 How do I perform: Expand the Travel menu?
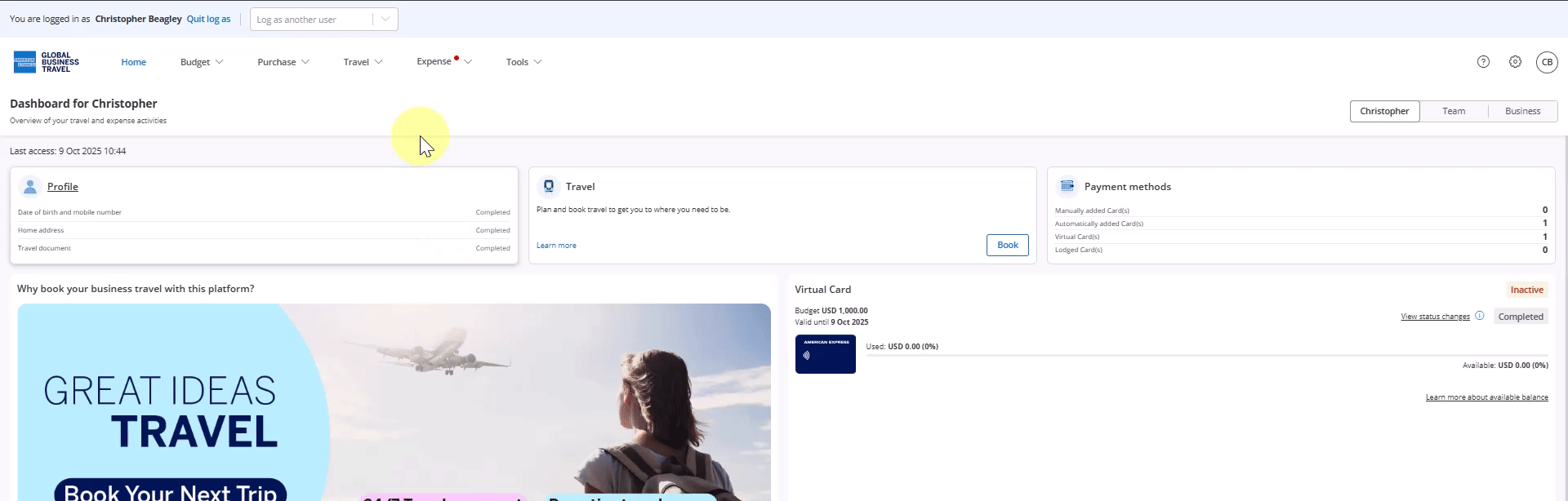click(x=363, y=62)
